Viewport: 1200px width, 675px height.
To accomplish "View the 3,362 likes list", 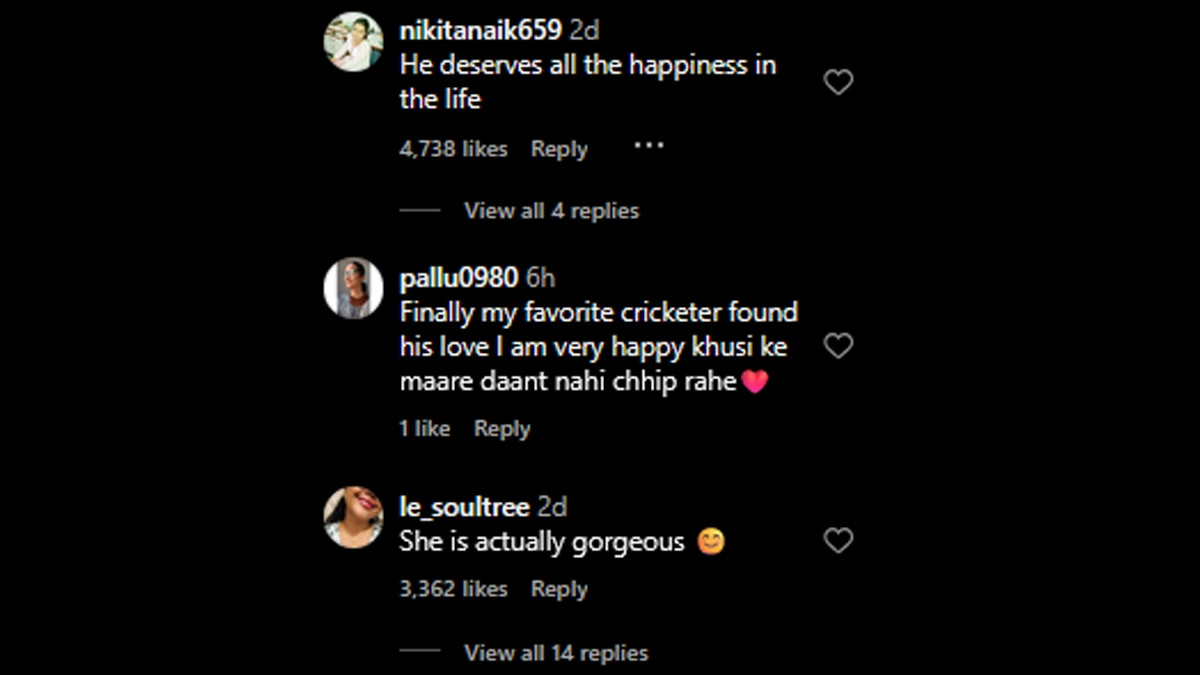I will (453, 589).
